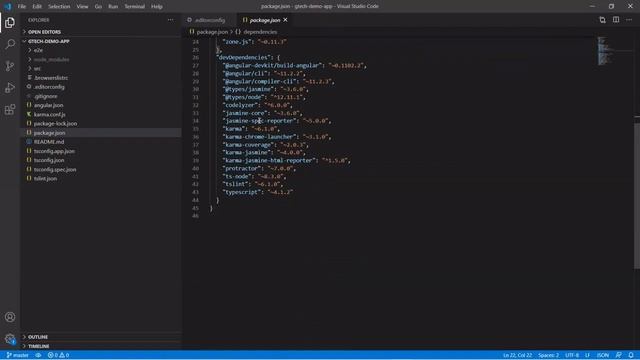Image resolution: width=640 pixels, height=360 pixels.
Task: Open the Terminal menu
Action: [x=135, y=7]
